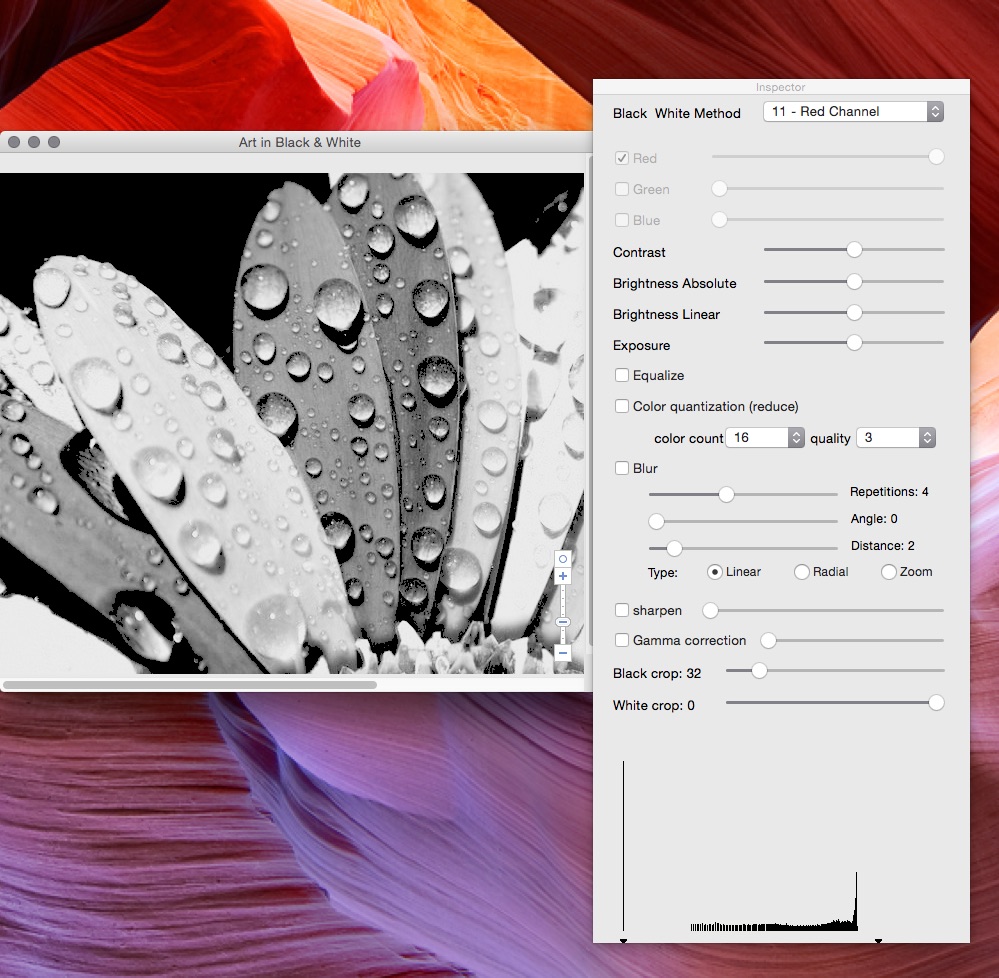Click the left triangle marker under the histogram
Image resolution: width=999 pixels, height=978 pixels.
622,941
